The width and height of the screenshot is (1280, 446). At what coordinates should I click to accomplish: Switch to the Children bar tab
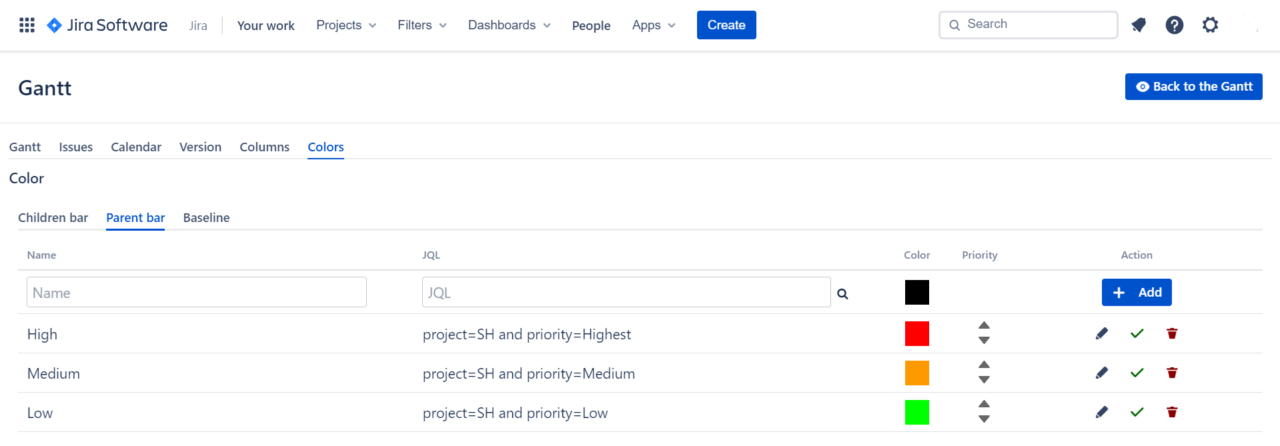point(53,217)
